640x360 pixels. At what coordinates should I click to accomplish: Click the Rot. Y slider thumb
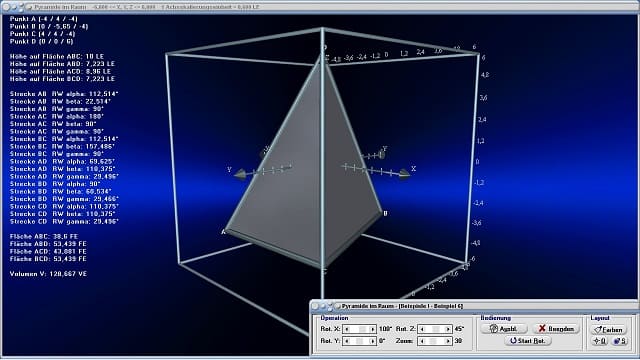click(x=360, y=341)
